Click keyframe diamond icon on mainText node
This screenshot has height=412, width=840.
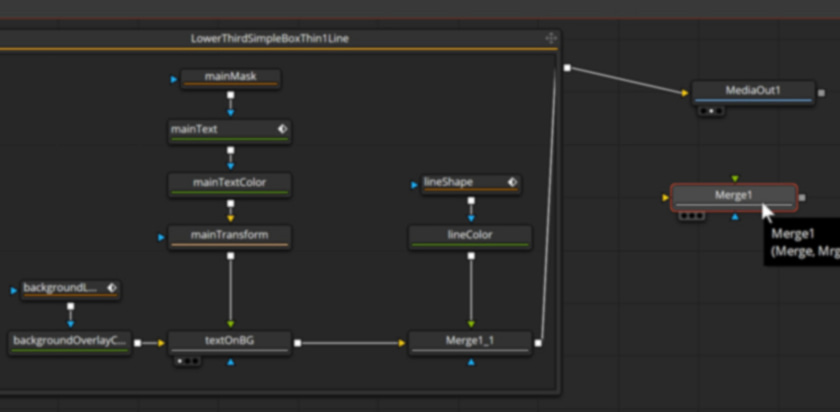pos(282,129)
